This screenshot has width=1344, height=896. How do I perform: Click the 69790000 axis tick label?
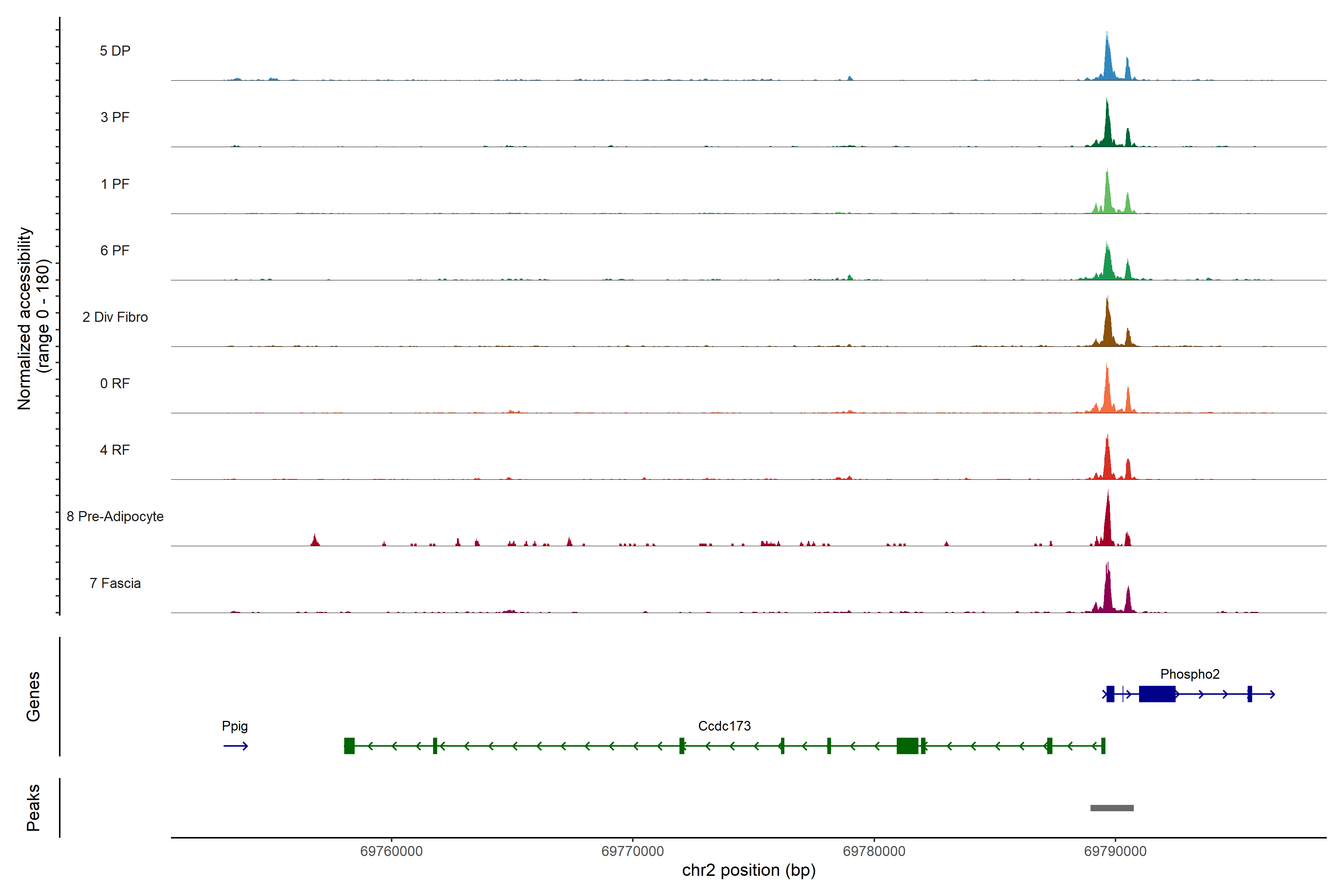1115,852
